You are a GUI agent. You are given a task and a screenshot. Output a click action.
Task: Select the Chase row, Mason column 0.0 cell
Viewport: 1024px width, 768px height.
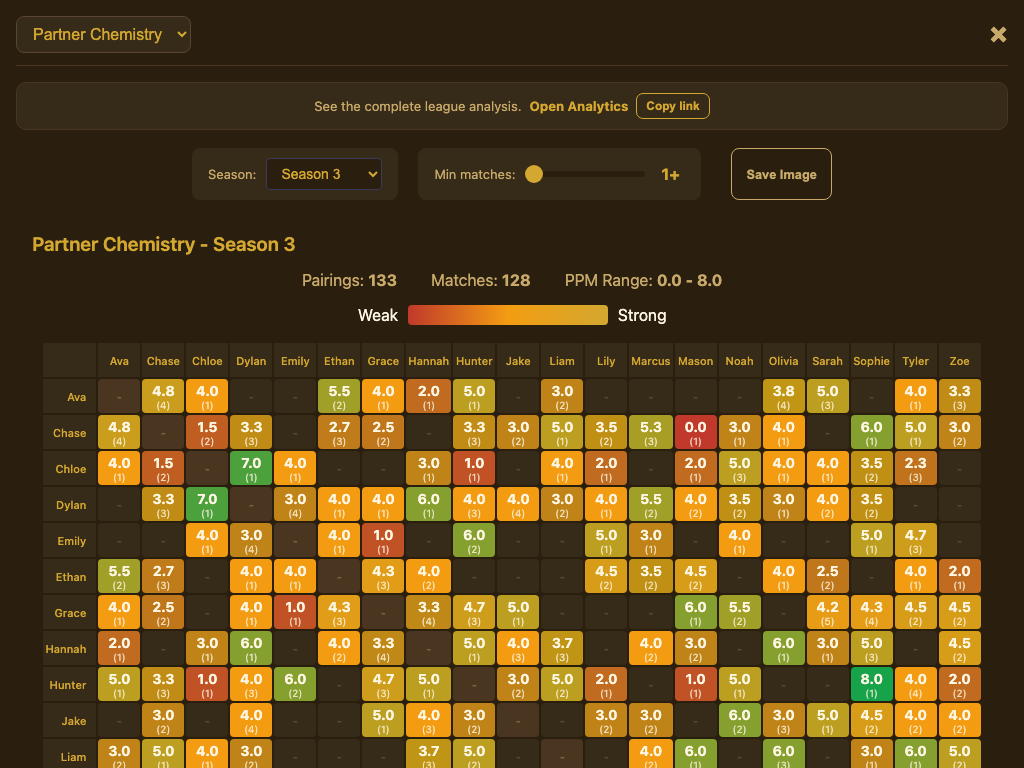[696, 432]
